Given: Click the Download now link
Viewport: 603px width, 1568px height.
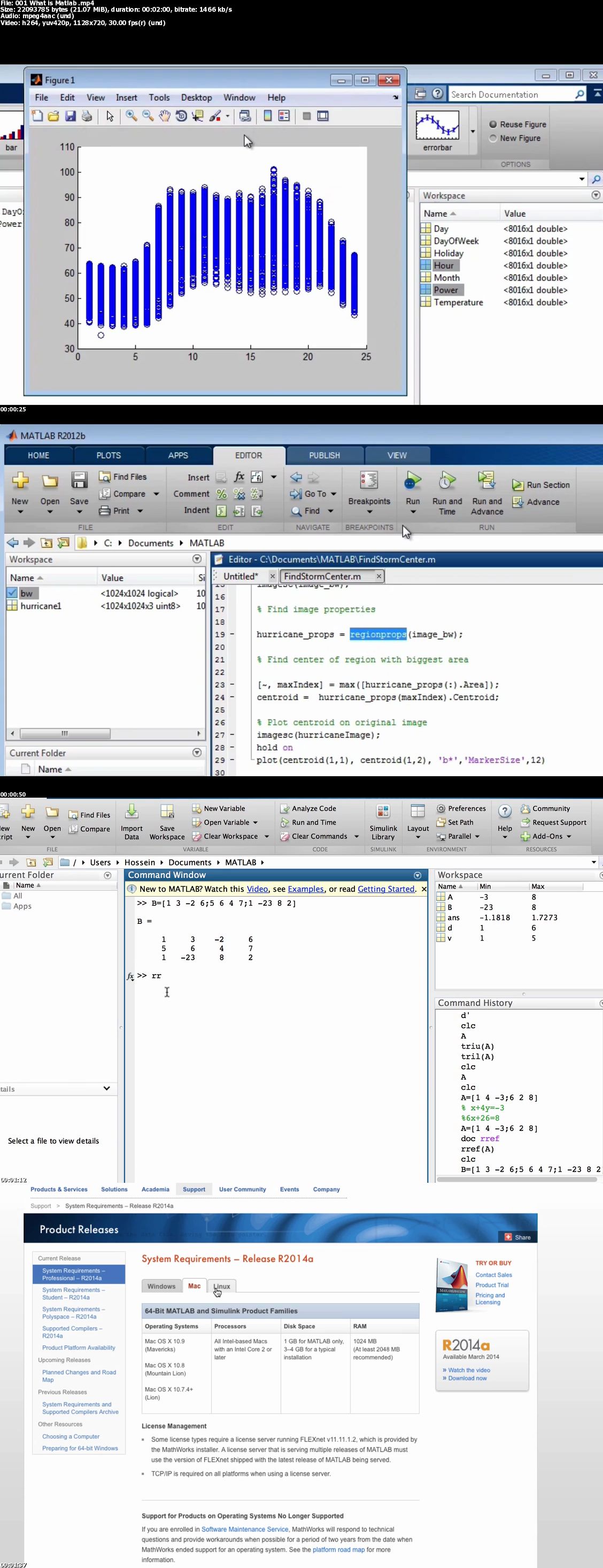Looking at the screenshot, I should [467, 1378].
